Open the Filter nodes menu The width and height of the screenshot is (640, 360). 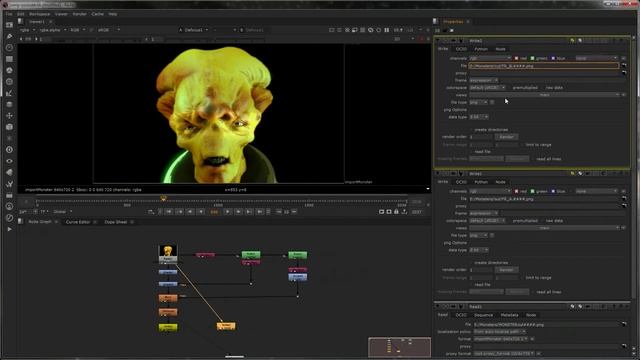point(9,82)
